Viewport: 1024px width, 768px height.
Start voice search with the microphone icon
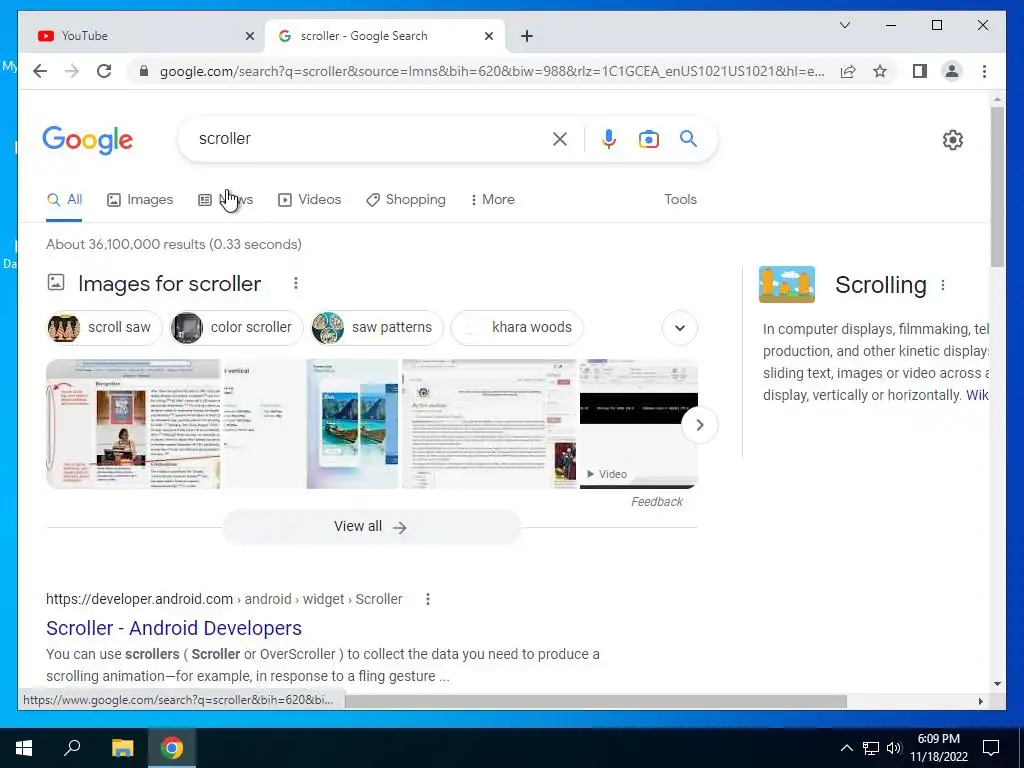pyautogui.click(x=609, y=138)
